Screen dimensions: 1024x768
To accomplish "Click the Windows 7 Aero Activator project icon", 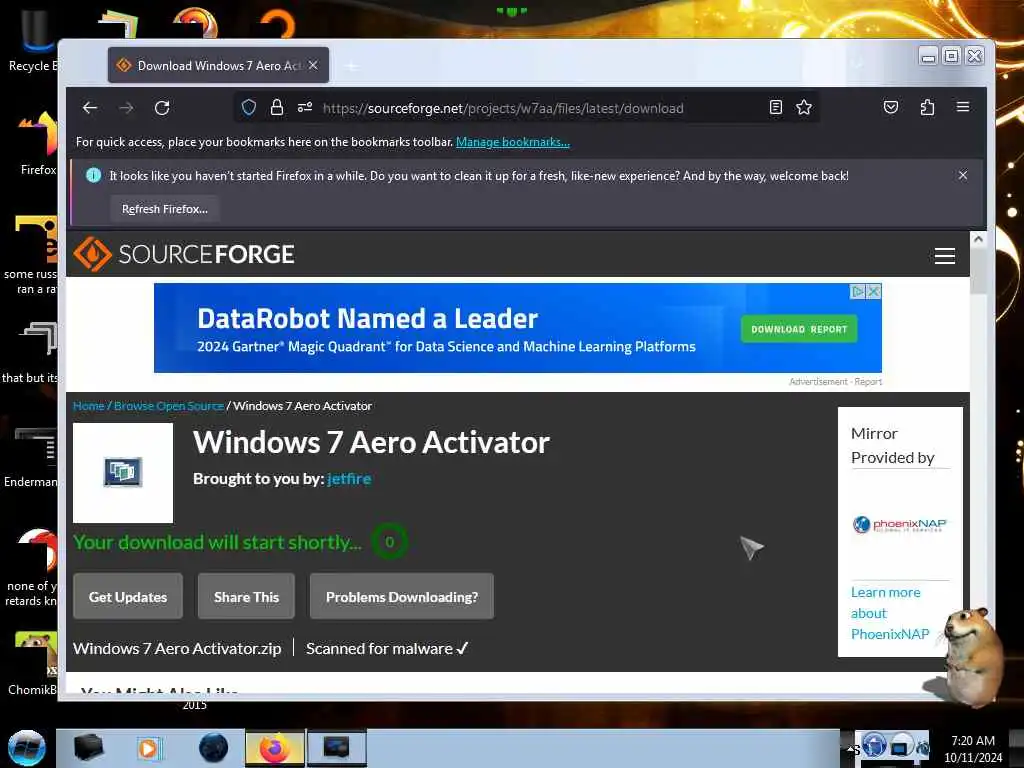I will 123,472.
